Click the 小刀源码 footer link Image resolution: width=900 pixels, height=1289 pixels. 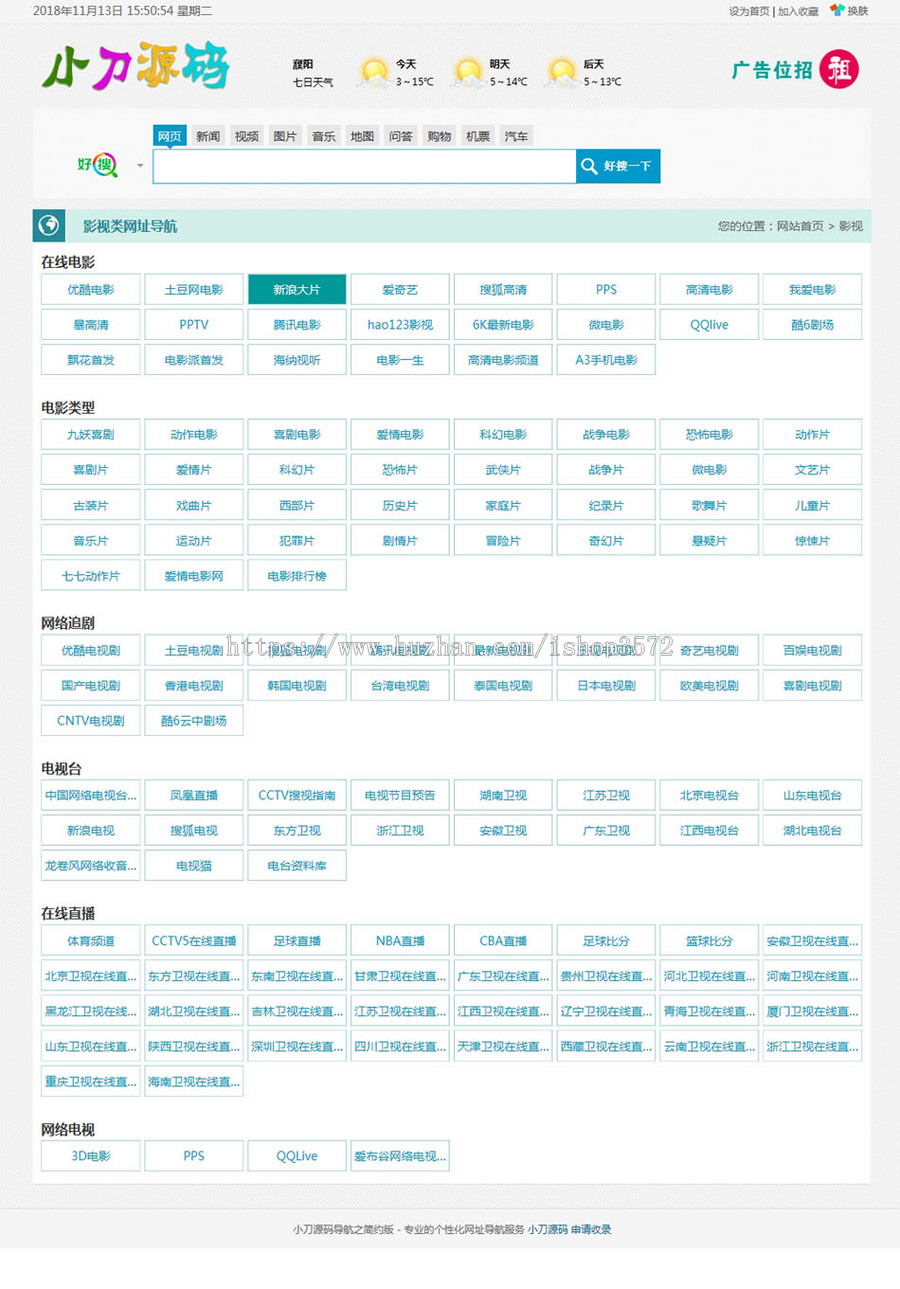(x=547, y=1230)
